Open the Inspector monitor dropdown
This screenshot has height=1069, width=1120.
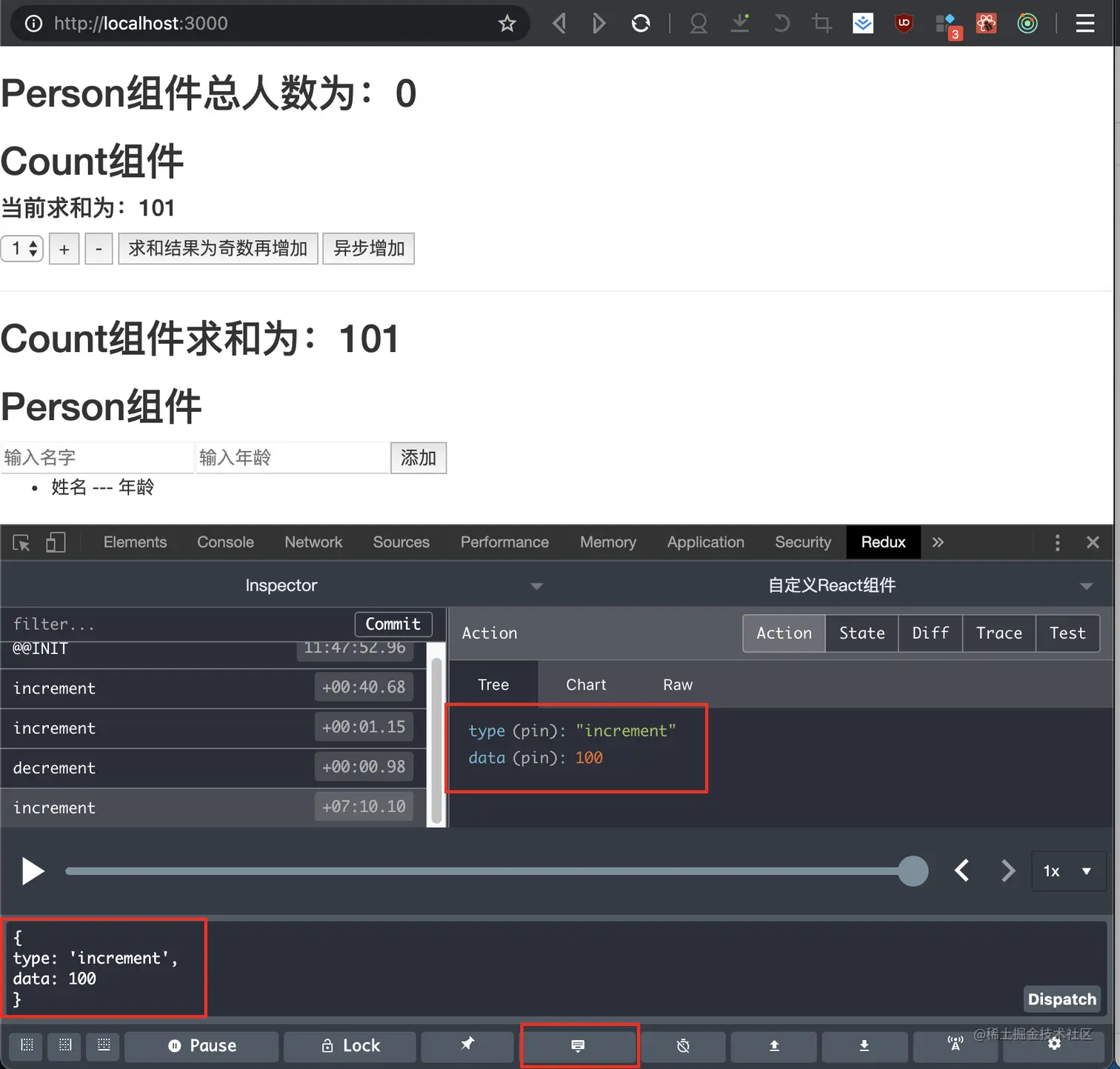pyautogui.click(x=281, y=585)
